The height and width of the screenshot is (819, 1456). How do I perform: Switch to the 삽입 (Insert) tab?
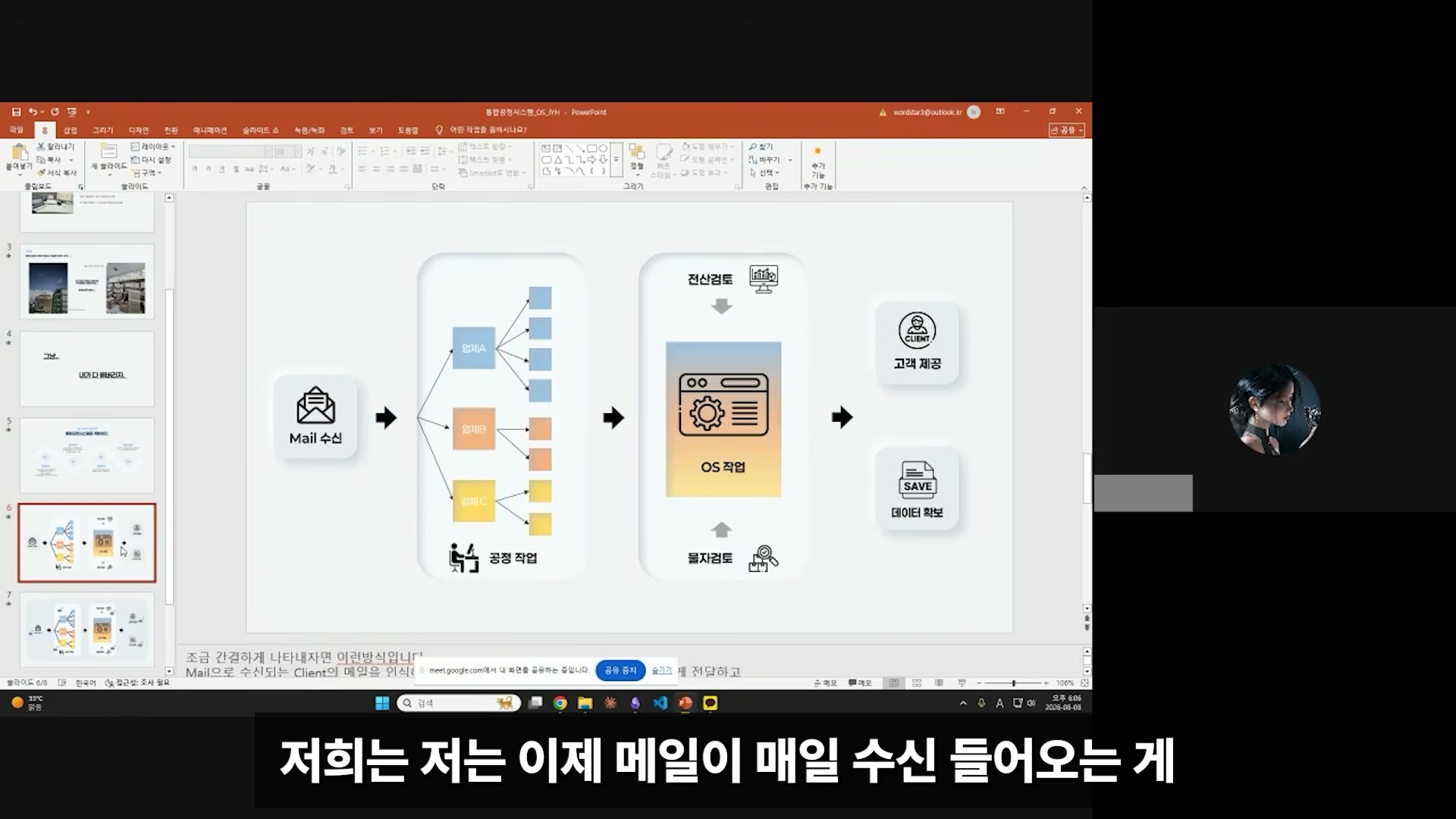coord(71,130)
